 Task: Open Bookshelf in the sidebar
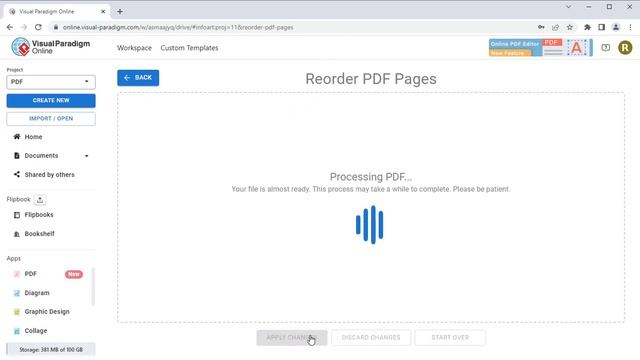click(39, 234)
